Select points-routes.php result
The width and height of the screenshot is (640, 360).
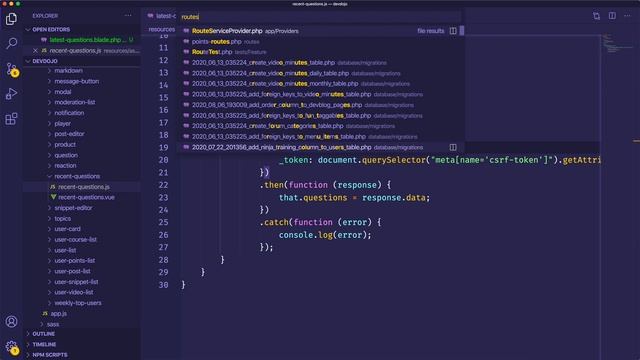320,42
